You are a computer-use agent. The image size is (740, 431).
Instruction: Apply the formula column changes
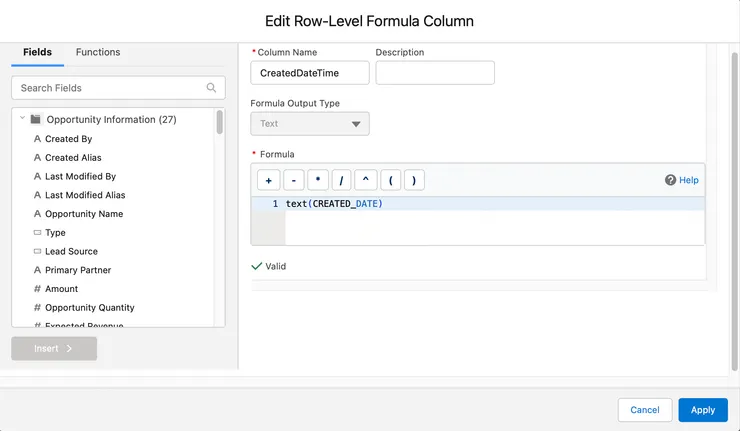click(x=703, y=410)
